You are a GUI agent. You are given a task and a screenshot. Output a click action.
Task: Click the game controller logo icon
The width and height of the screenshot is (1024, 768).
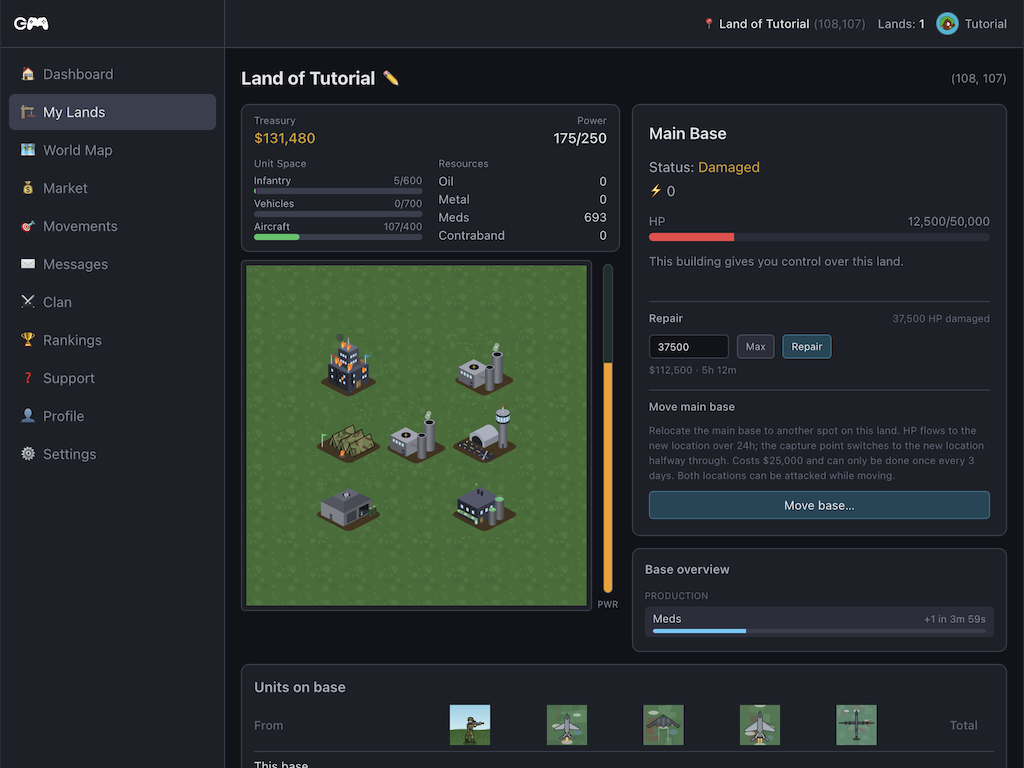click(31, 24)
